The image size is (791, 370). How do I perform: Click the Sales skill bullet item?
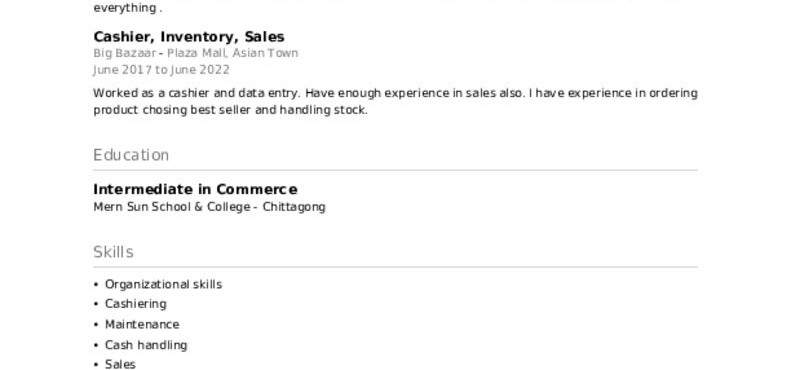pyautogui.click(x=120, y=364)
